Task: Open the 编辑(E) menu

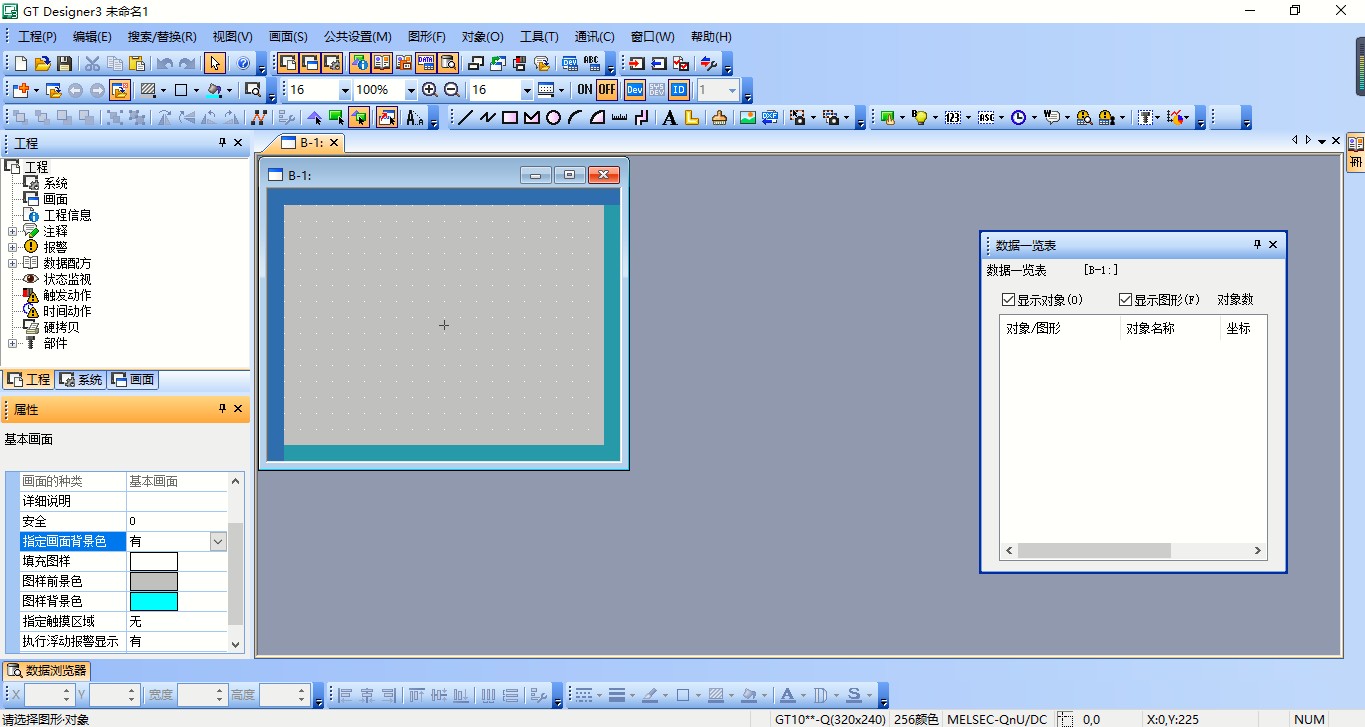Action: (92, 37)
